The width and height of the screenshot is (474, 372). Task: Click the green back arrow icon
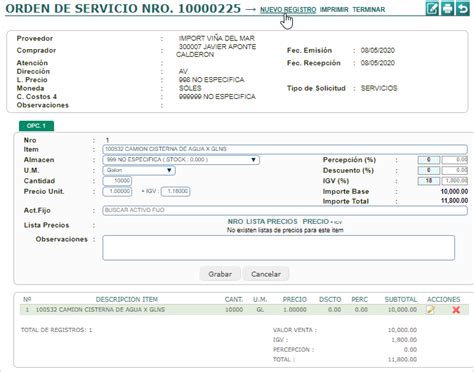(463, 8)
